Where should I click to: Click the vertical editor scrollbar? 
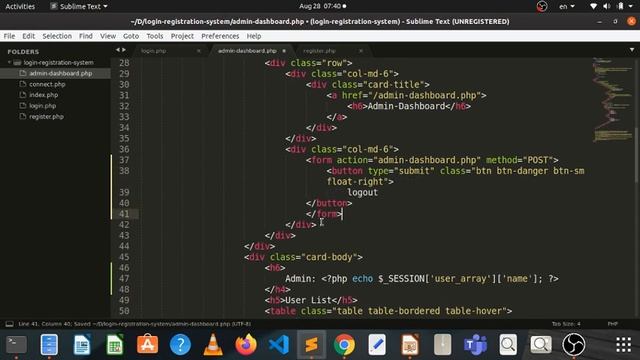637,155
